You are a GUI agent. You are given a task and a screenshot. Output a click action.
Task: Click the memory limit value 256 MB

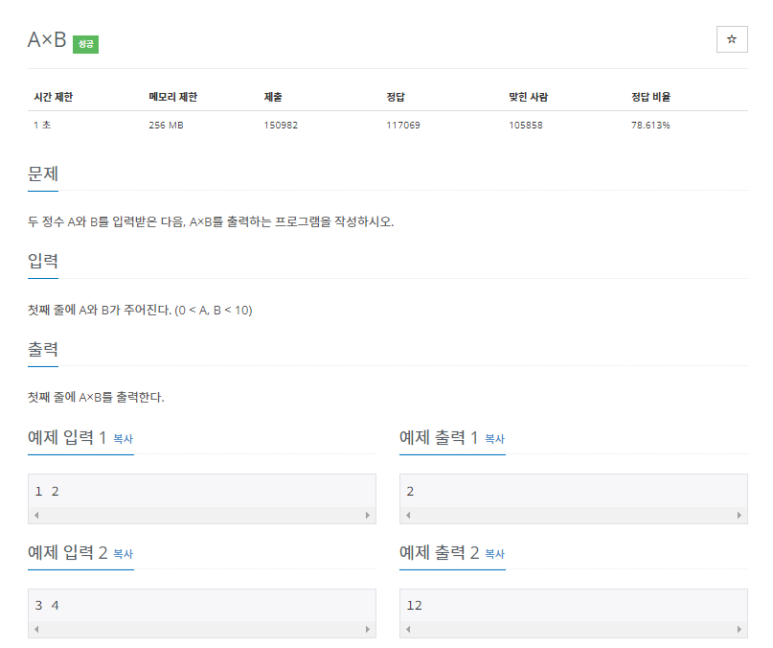166,125
